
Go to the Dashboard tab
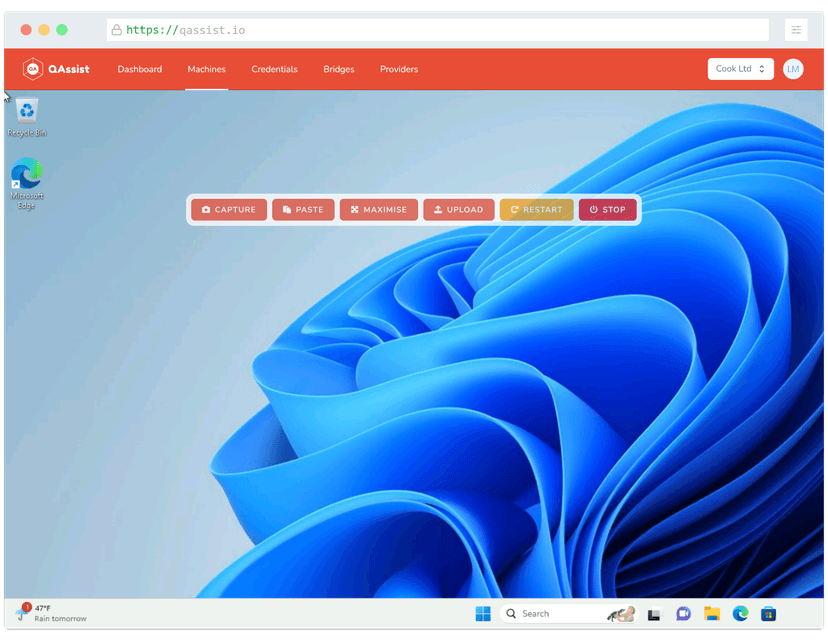(139, 69)
